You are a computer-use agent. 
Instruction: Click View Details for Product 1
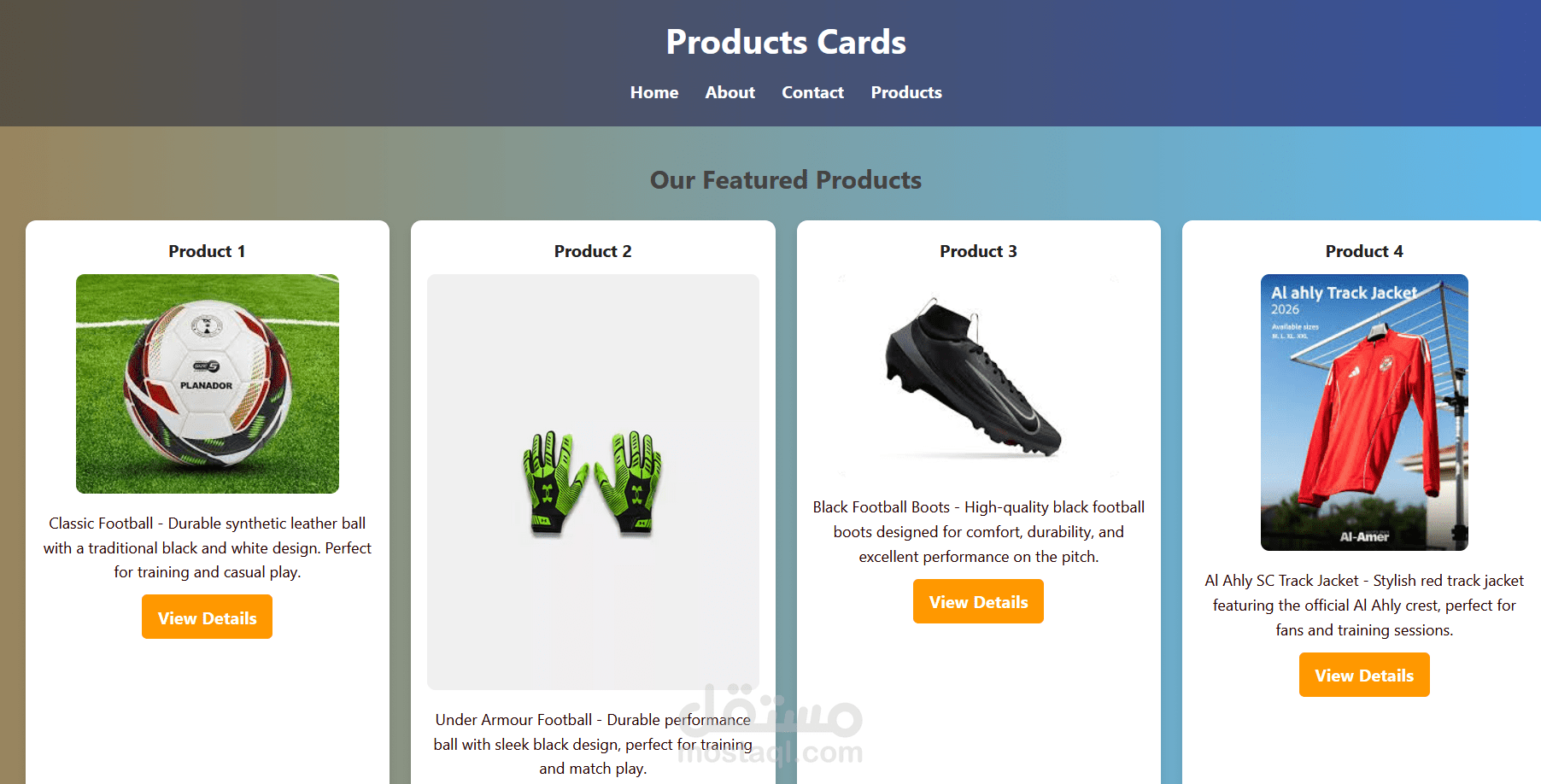(x=207, y=617)
